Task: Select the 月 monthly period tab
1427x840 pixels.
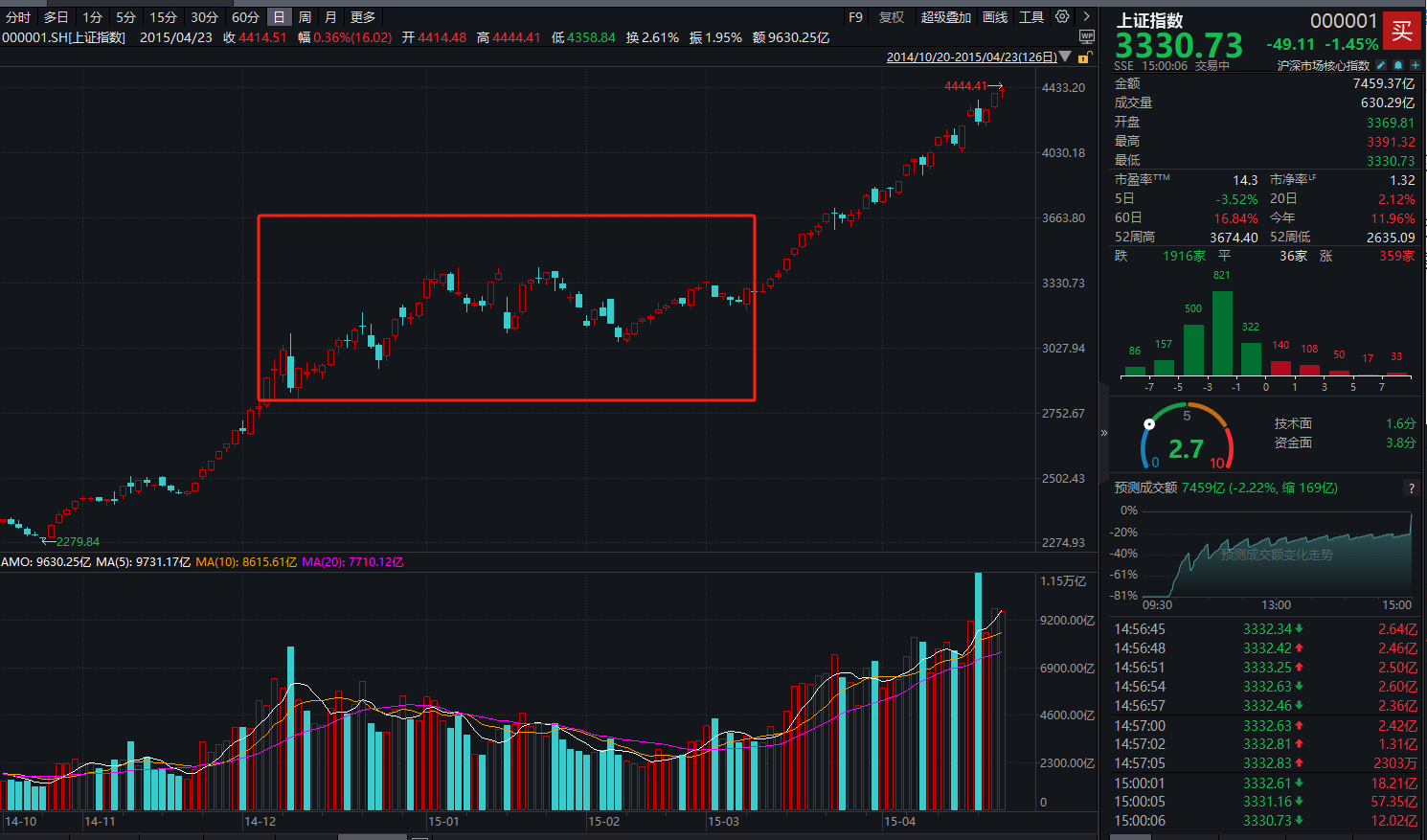Action: click(x=330, y=17)
